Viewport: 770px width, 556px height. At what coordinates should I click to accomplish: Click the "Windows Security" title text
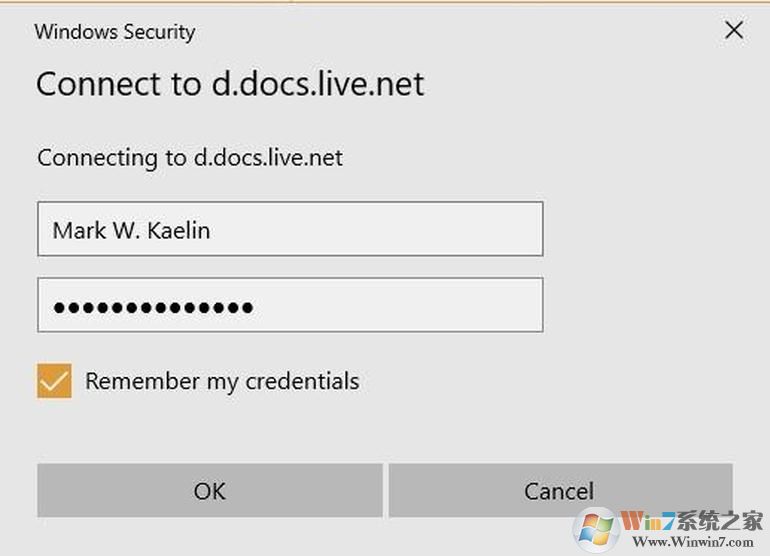tap(114, 31)
